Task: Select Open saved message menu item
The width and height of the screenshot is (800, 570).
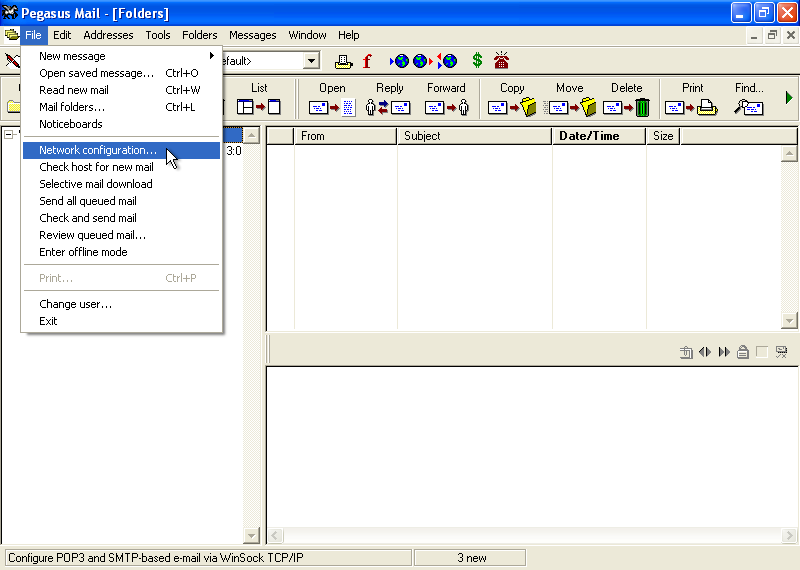Action: click(121, 73)
